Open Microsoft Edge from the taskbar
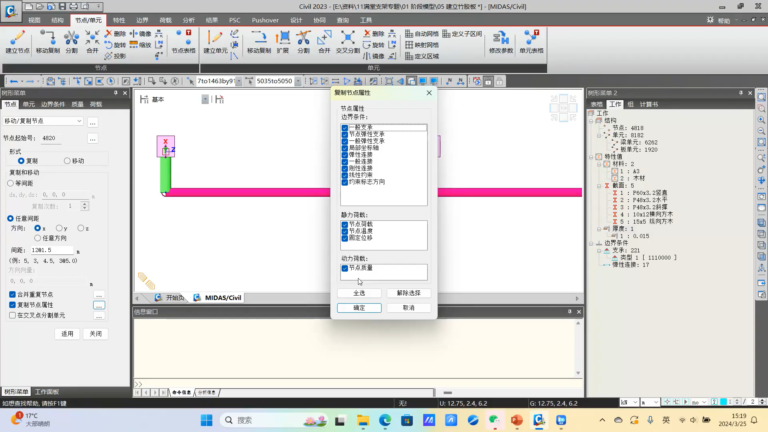768x432 pixels. (384, 420)
